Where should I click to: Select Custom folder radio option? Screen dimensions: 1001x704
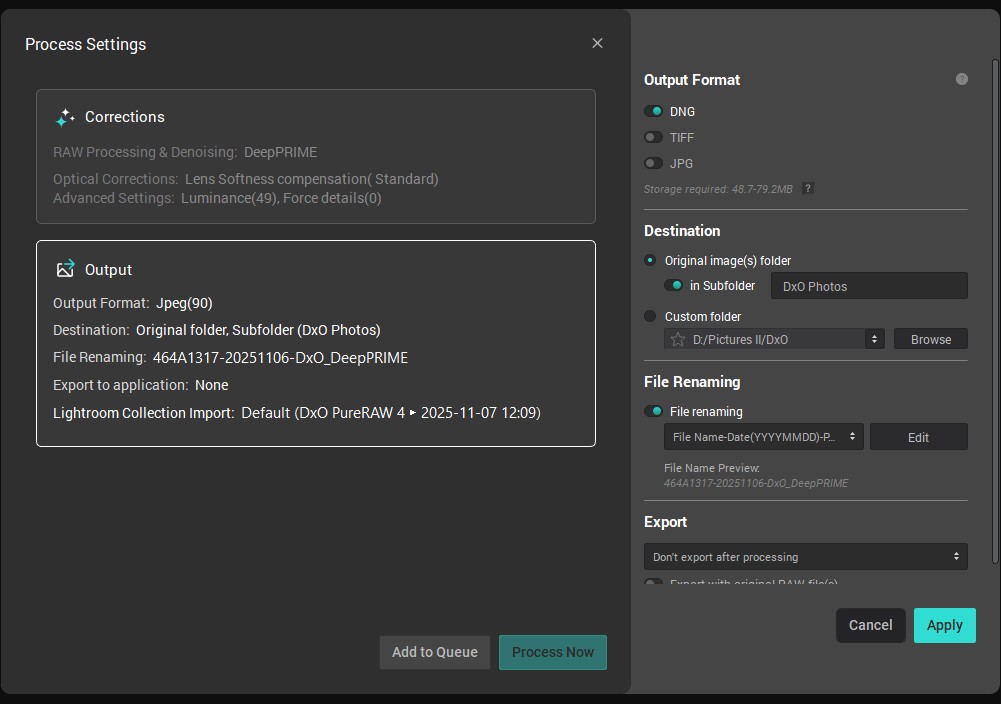click(x=650, y=316)
